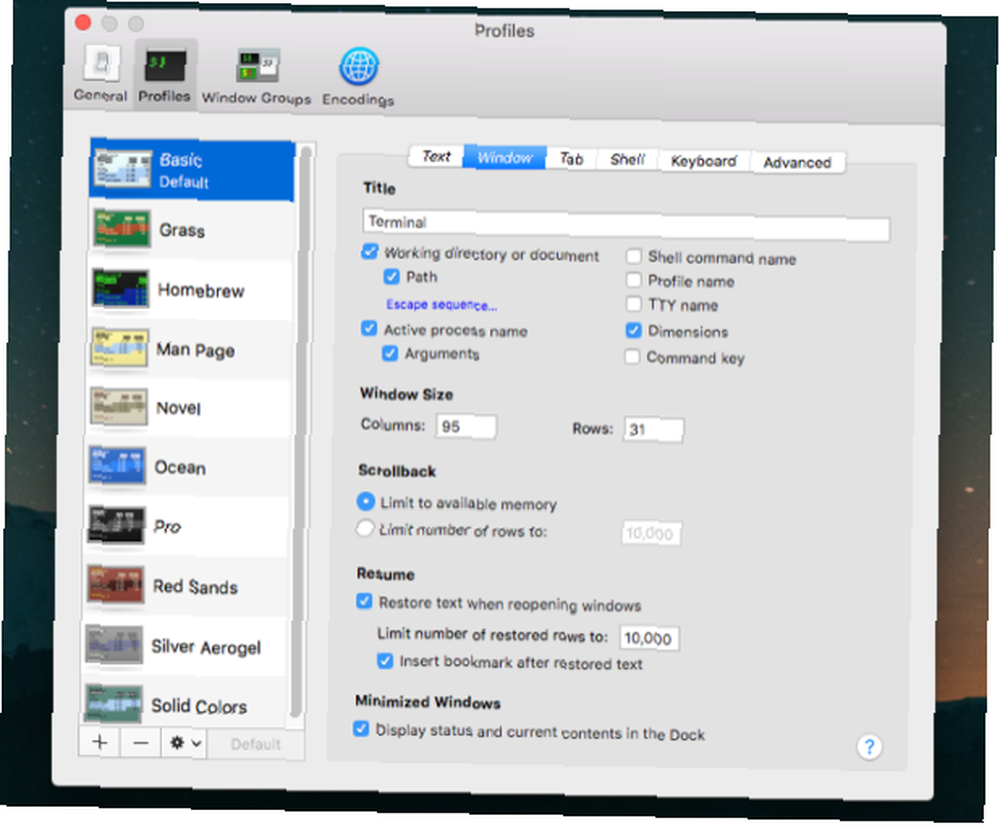1000x826 pixels.
Task: Enable TTY name checkbox
Action: (633, 304)
